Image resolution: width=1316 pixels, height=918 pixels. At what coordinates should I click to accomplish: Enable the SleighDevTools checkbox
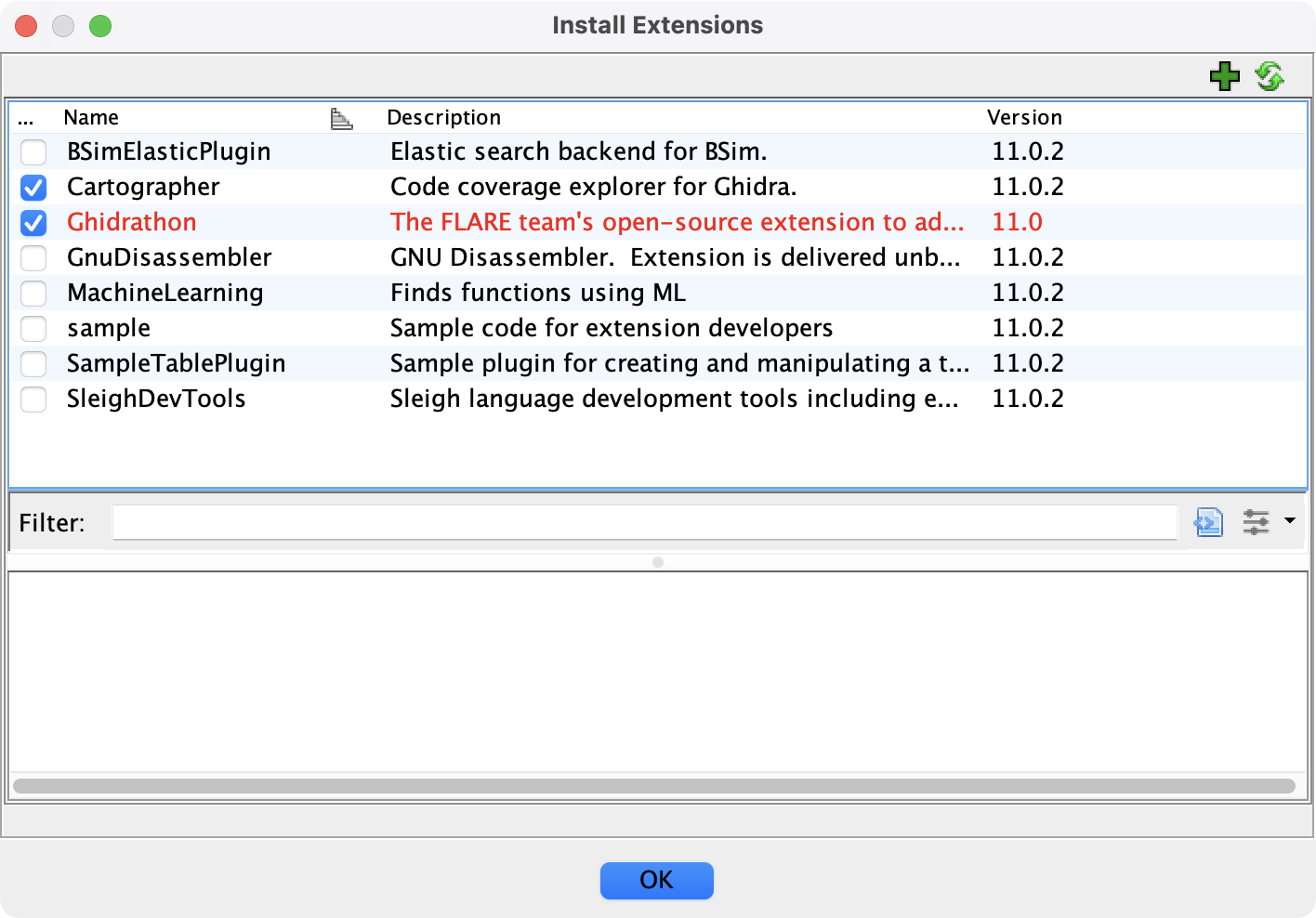pyautogui.click(x=33, y=400)
